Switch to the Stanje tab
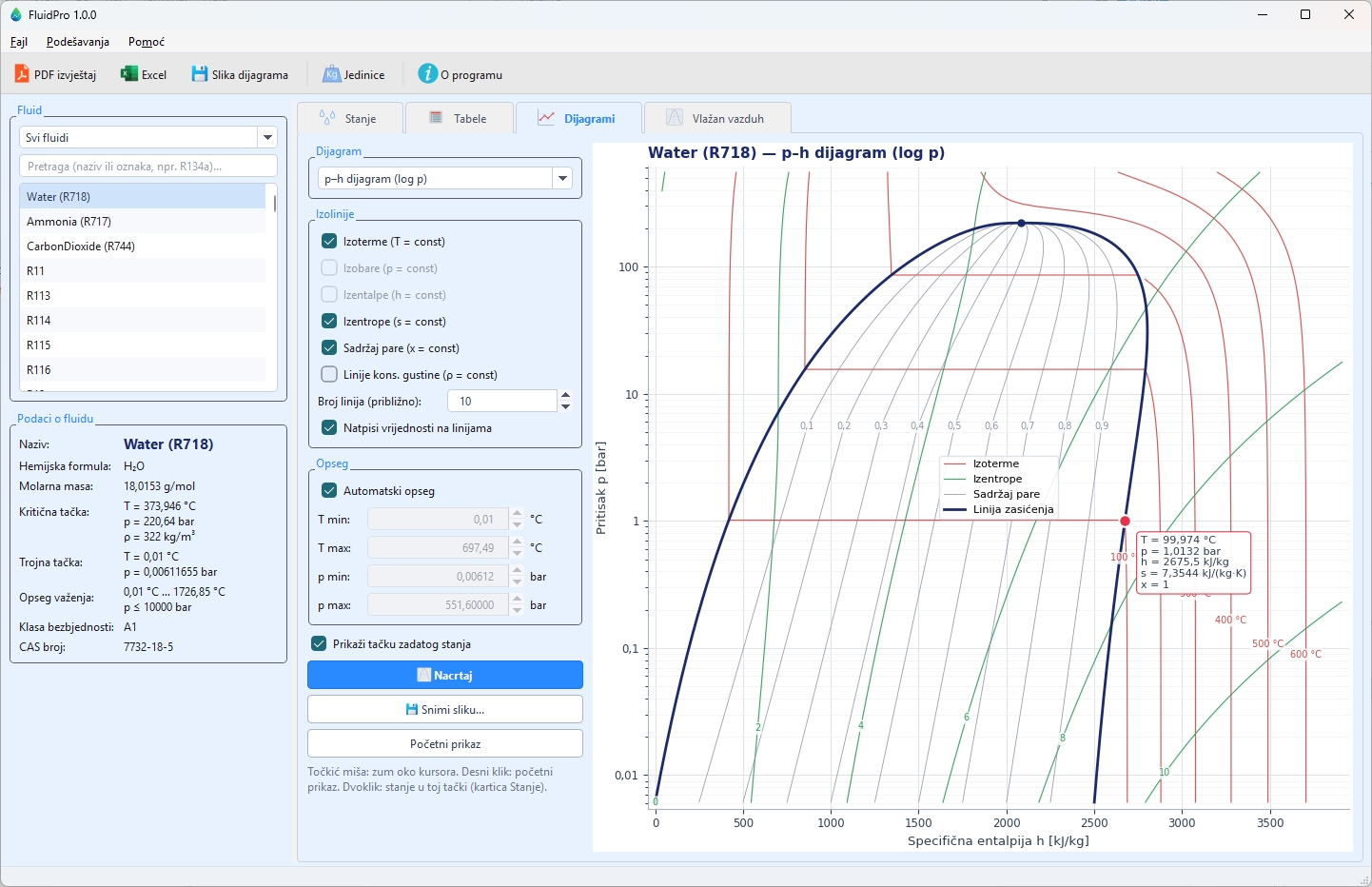Viewport: 1372px width, 887px height. click(349, 118)
